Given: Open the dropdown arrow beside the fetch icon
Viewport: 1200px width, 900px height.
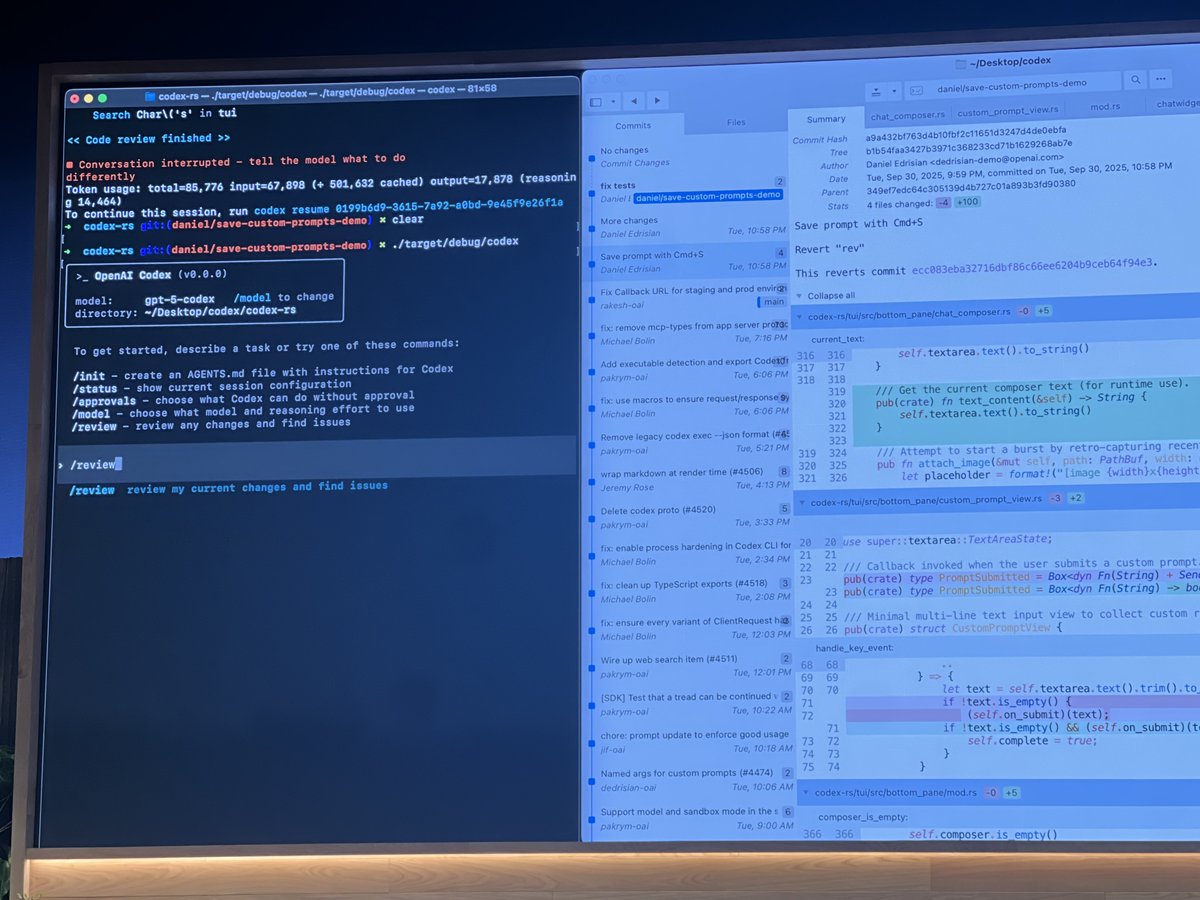Looking at the screenshot, I should pyautogui.click(x=893, y=91).
